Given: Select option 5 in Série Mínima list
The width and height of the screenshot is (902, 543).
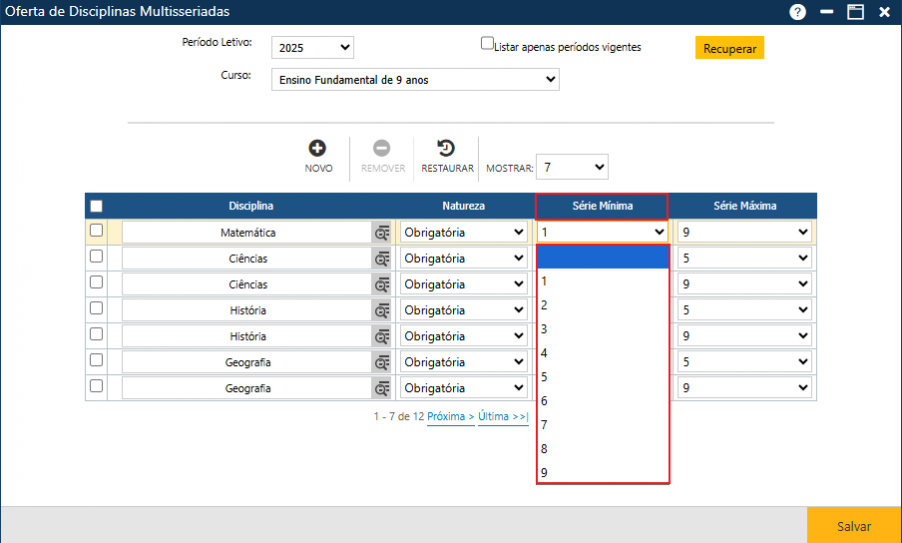Looking at the screenshot, I should click(544, 377).
